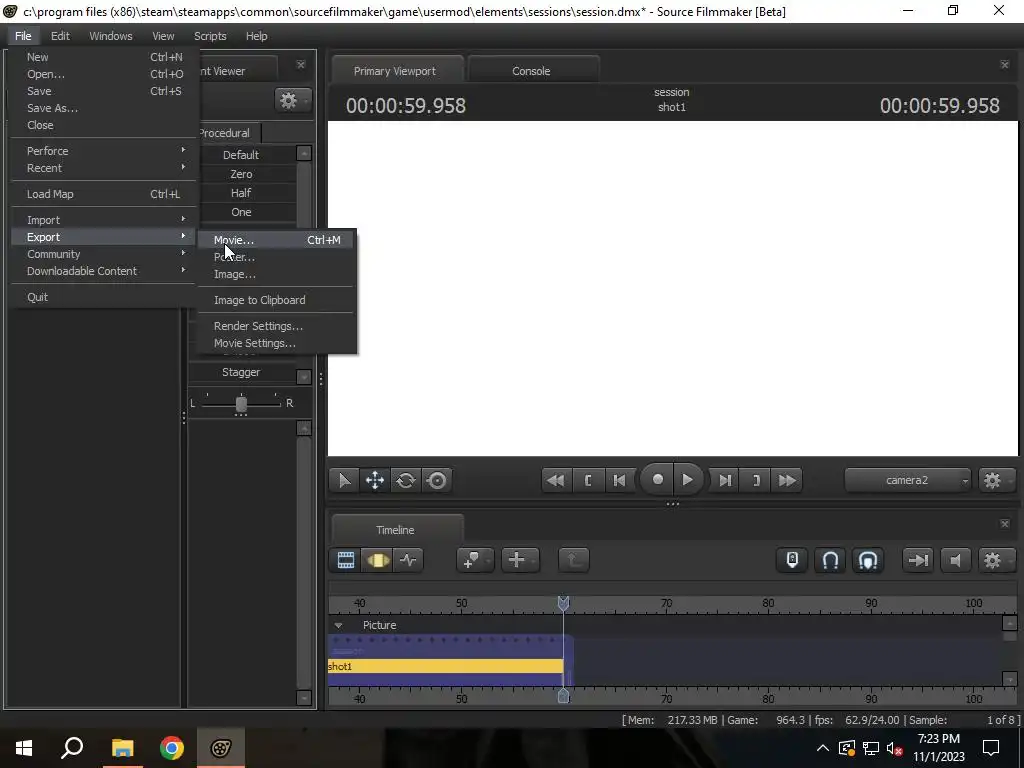Select the move manipulator tool
This screenshot has height=768, width=1024.
pyautogui.click(x=375, y=481)
